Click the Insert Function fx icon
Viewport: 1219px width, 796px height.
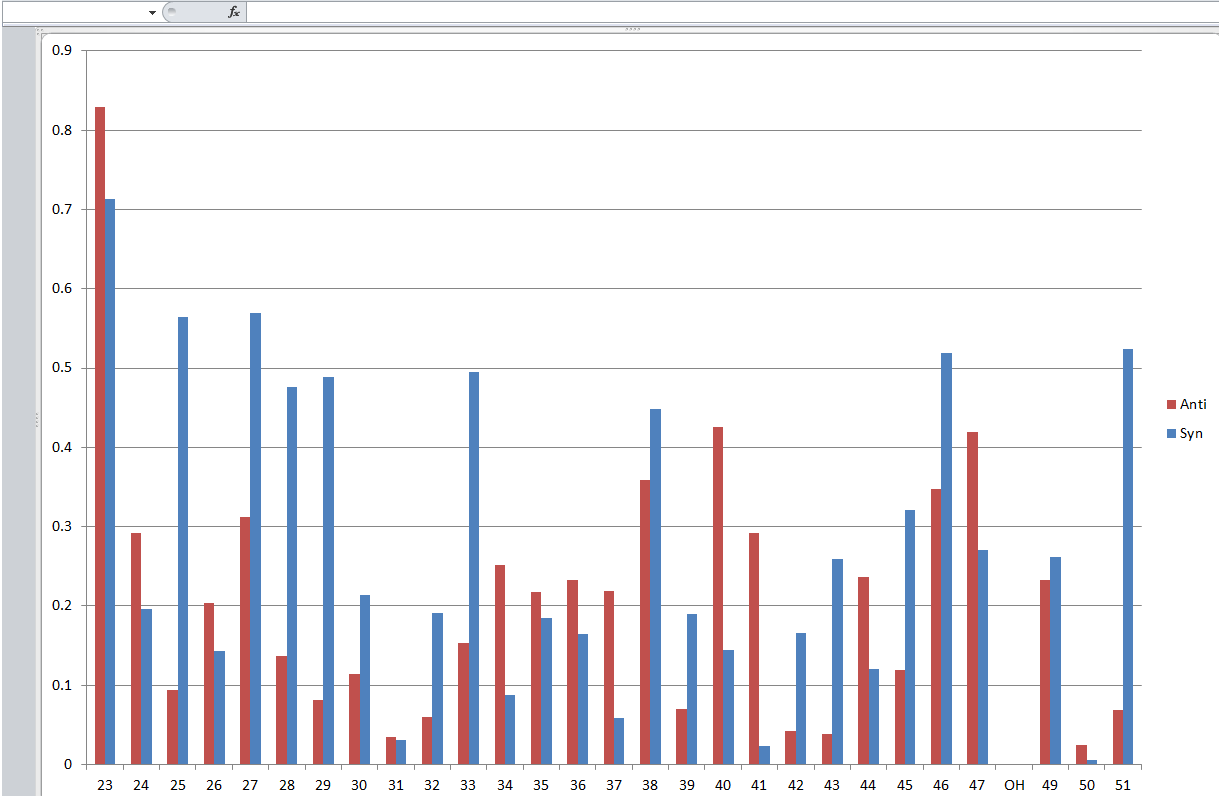(234, 12)
